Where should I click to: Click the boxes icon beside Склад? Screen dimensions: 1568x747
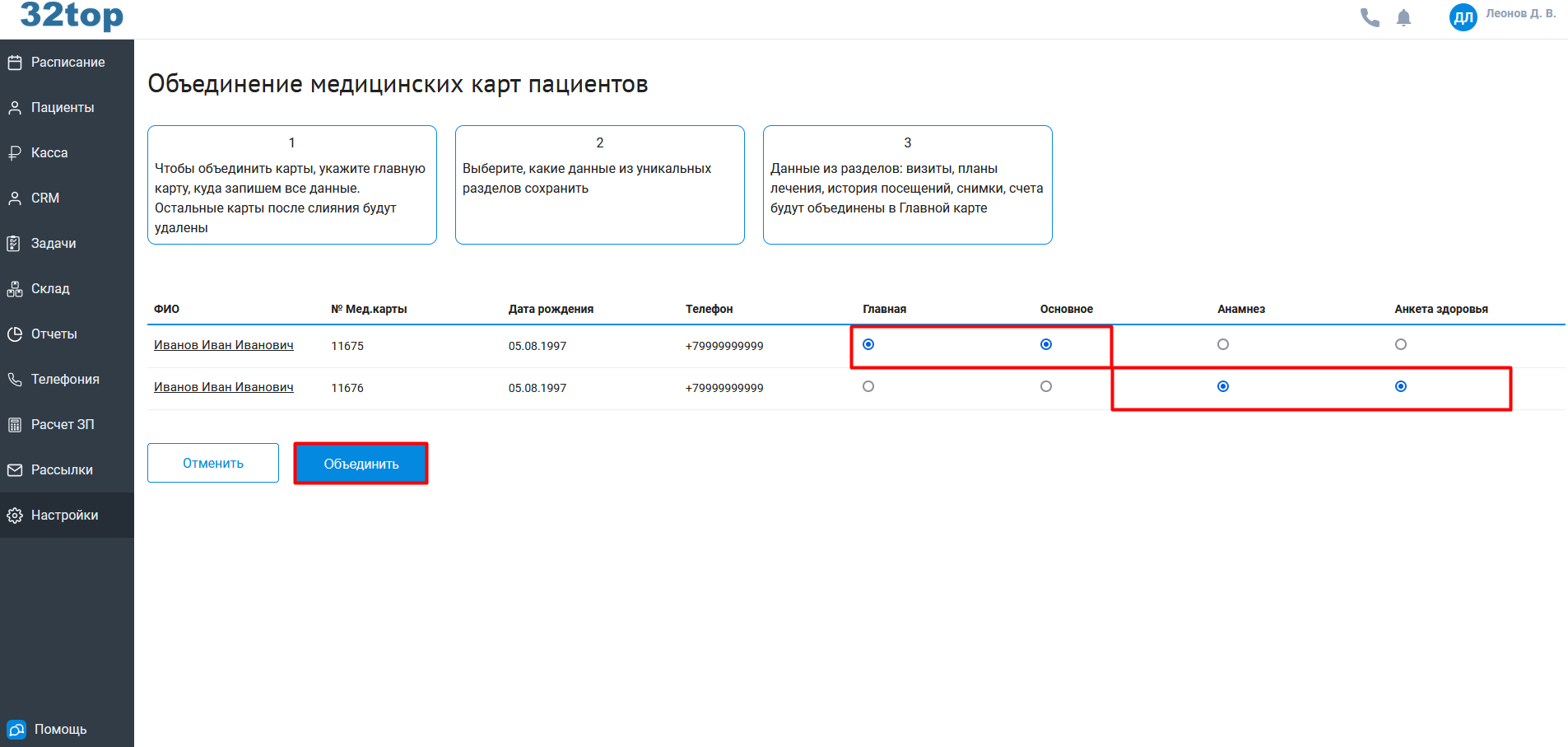tap(15, 289)
